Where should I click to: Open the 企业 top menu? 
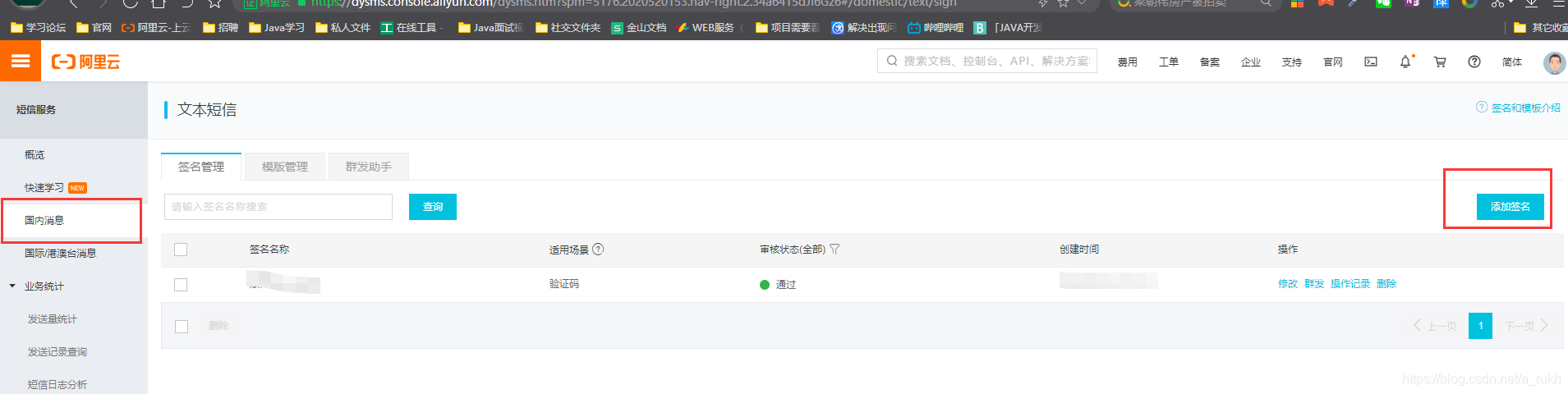click(1251, 62)
